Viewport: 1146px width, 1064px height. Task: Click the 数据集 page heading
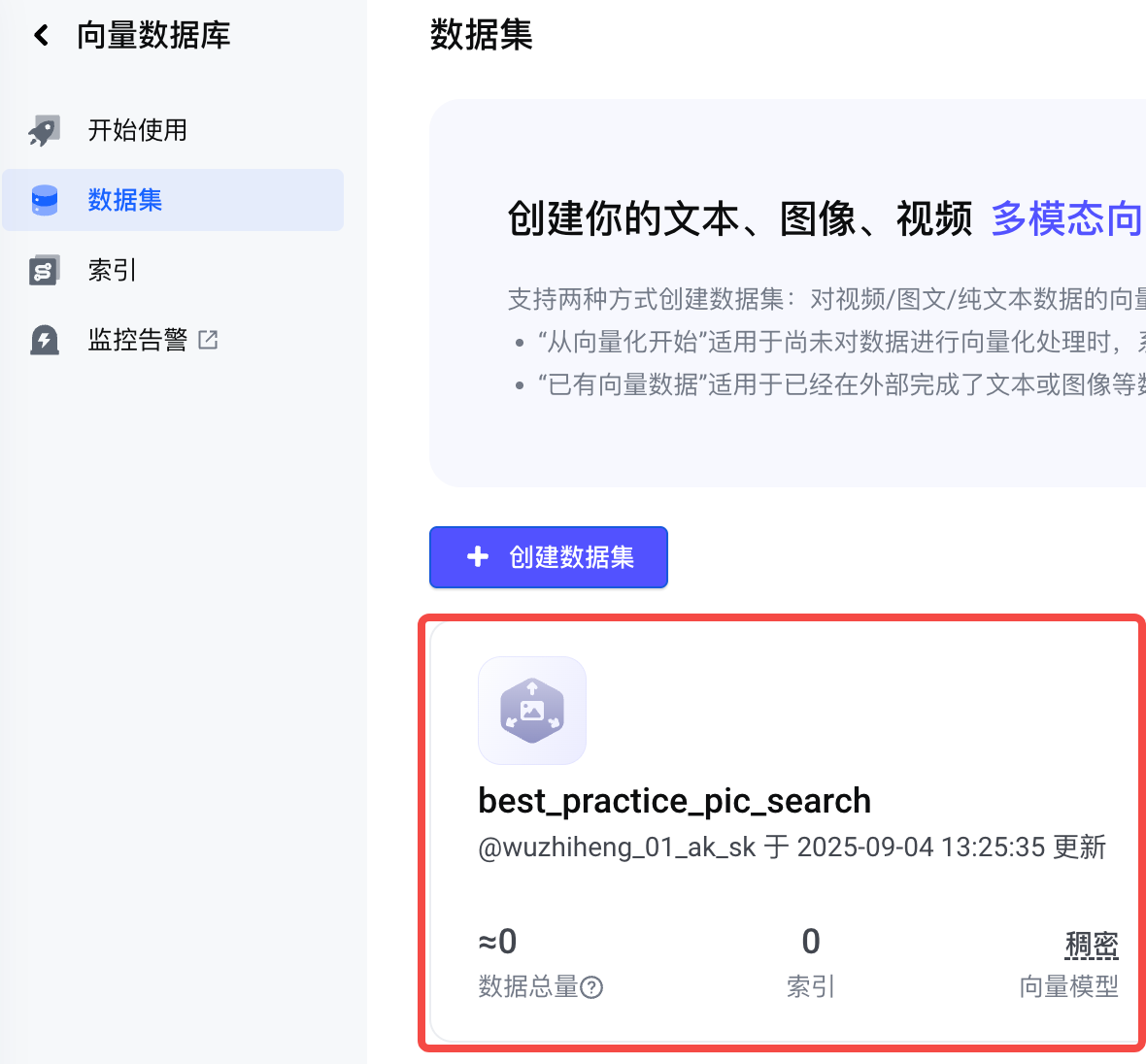pyautogui.click(x=482, y=35)
